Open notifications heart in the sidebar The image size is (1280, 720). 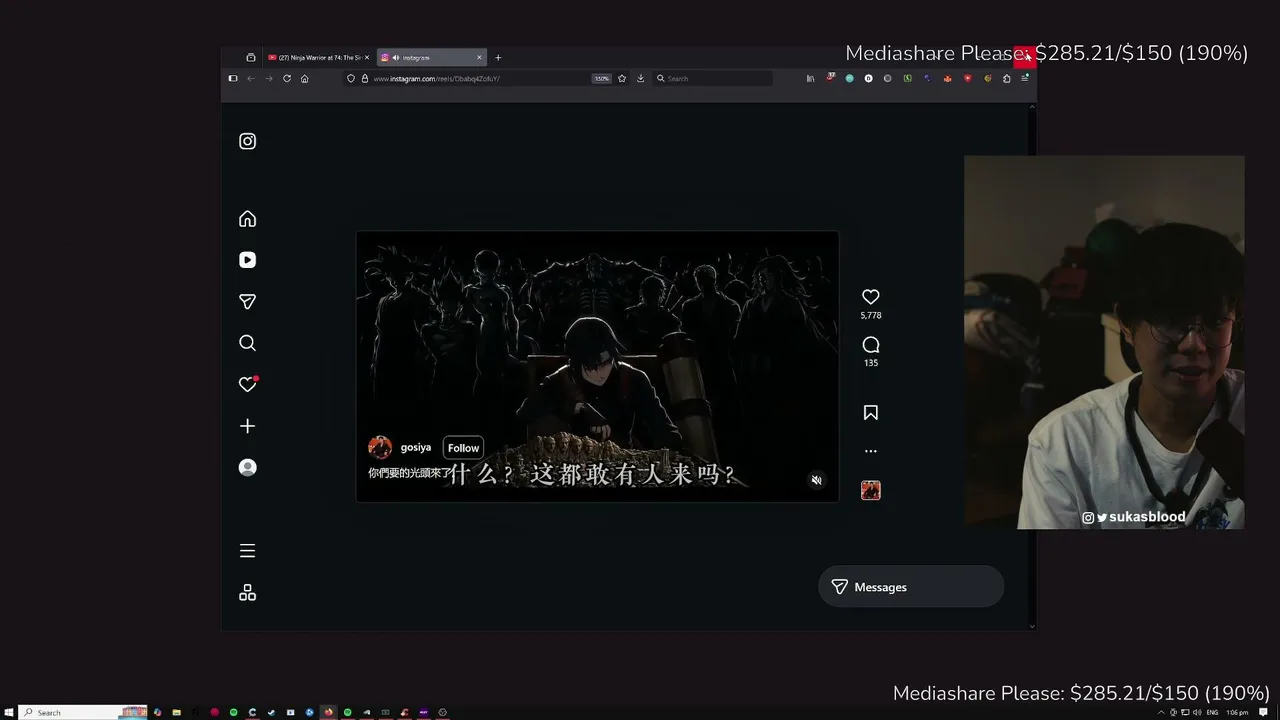click(x=248, y=384)
